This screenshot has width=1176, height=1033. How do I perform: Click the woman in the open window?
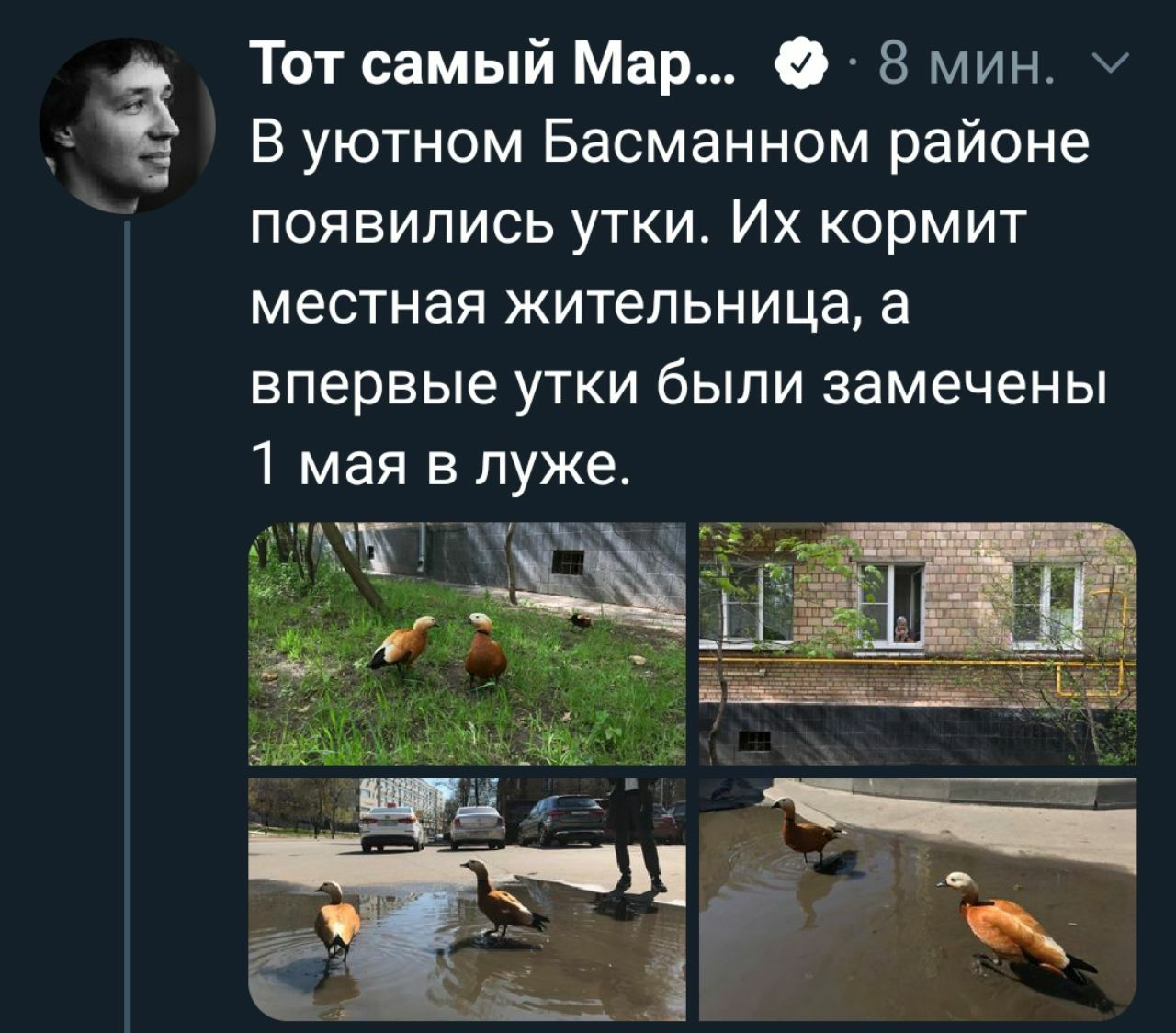903,630
